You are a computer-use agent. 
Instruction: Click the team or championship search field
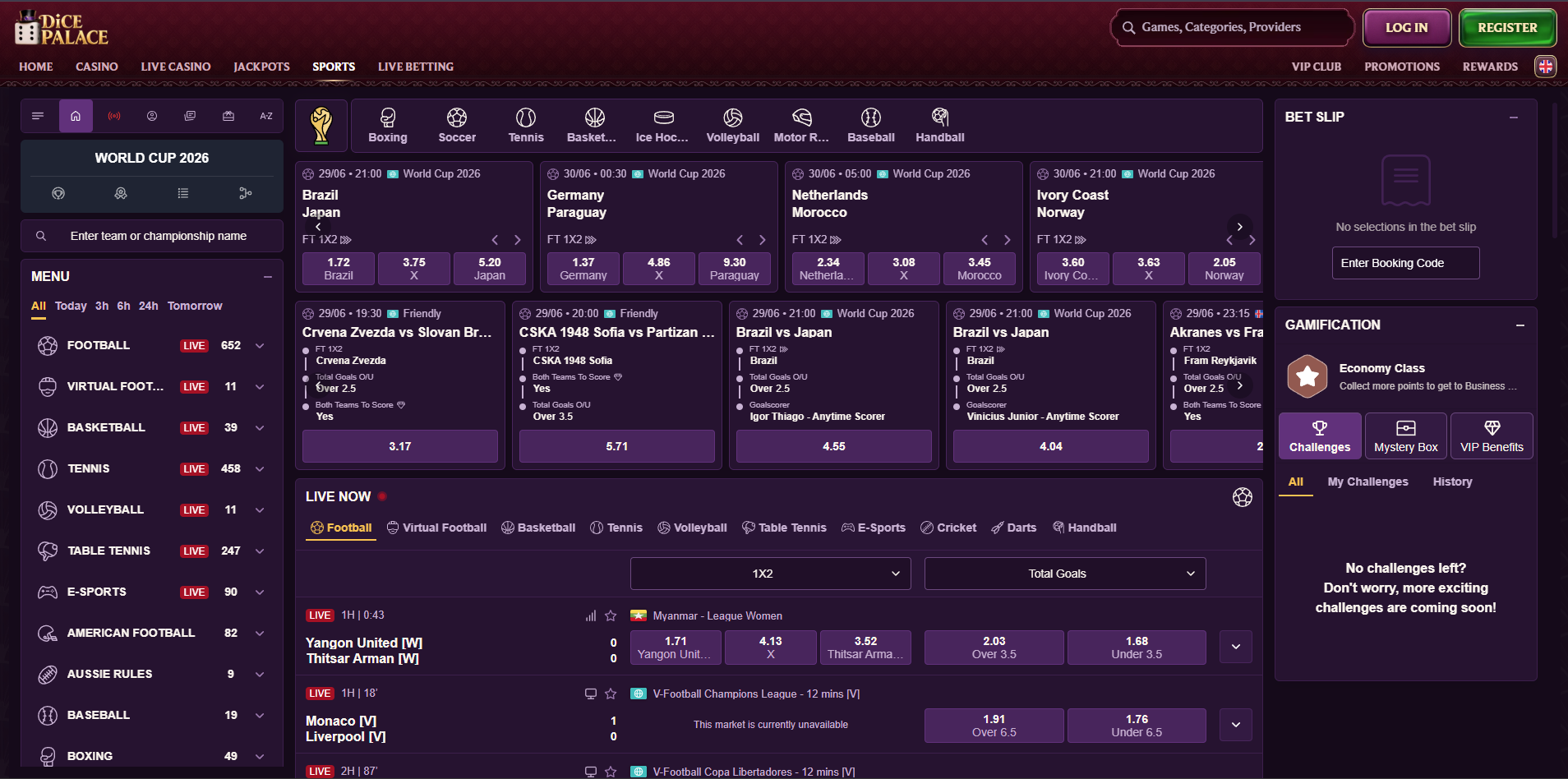coord(152,236)
